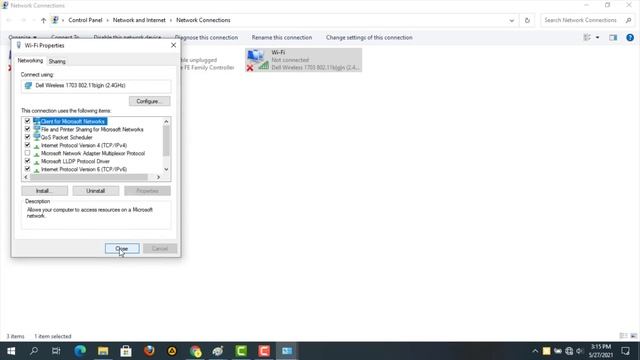Click the Cancel button in dialog

pos(160,249)
